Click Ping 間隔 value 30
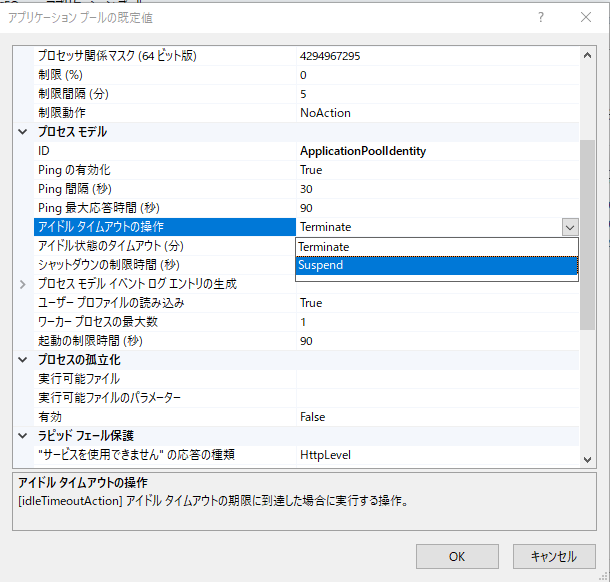Viewport: 610px width, 582px height. click(306, 189)
